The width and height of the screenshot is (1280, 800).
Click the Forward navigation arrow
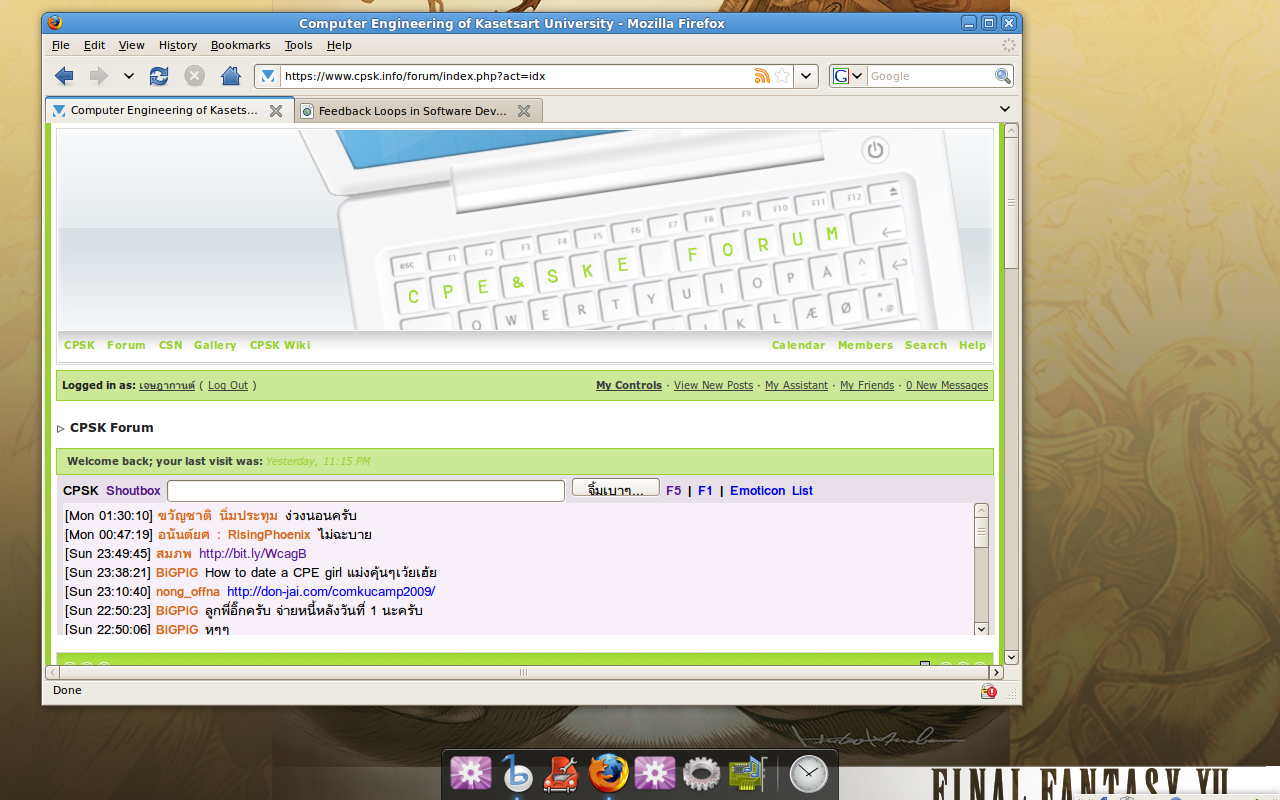[98, 76]
